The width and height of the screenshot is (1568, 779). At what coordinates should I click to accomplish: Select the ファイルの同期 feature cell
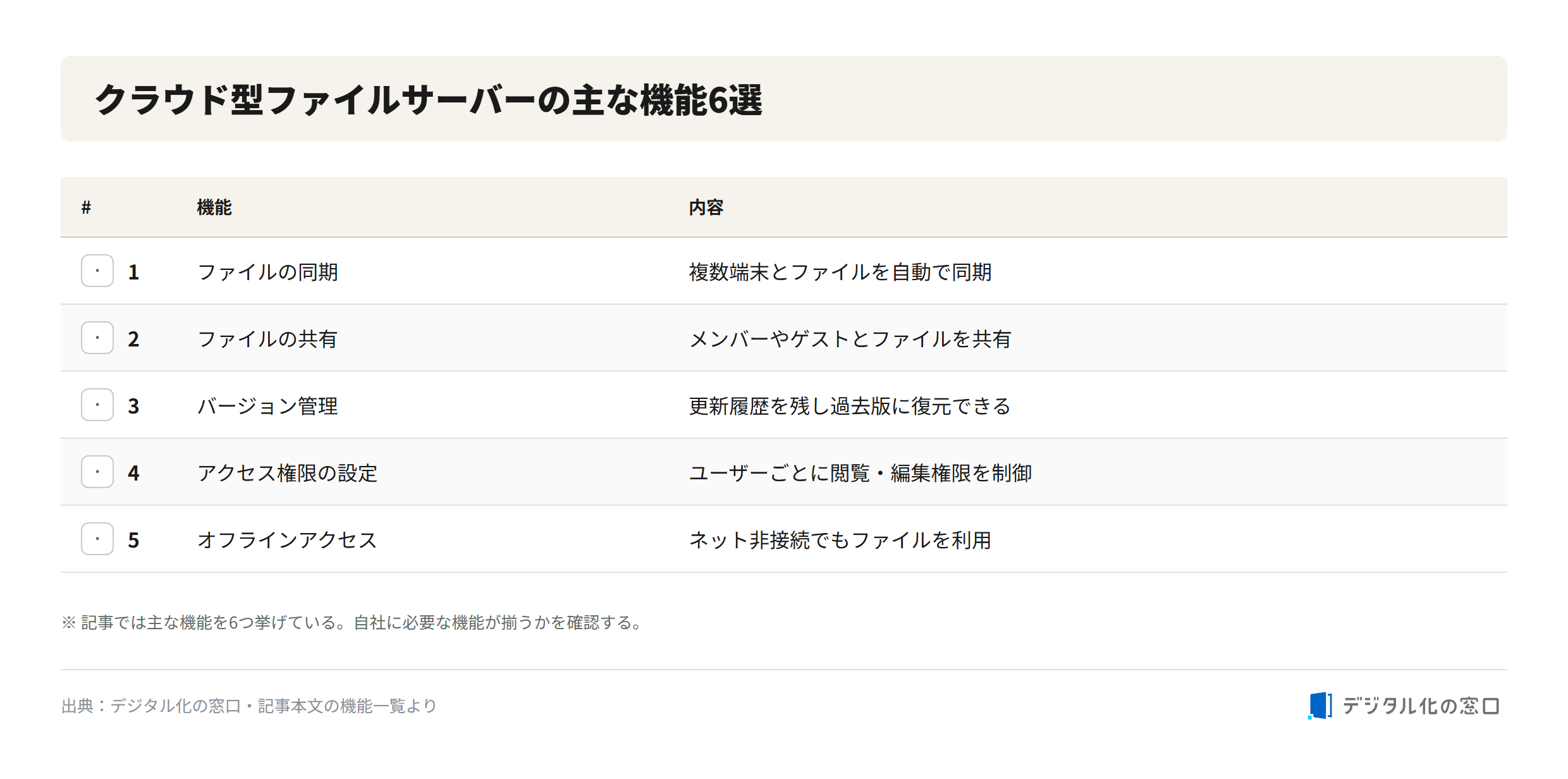click(x=268, y=272)
